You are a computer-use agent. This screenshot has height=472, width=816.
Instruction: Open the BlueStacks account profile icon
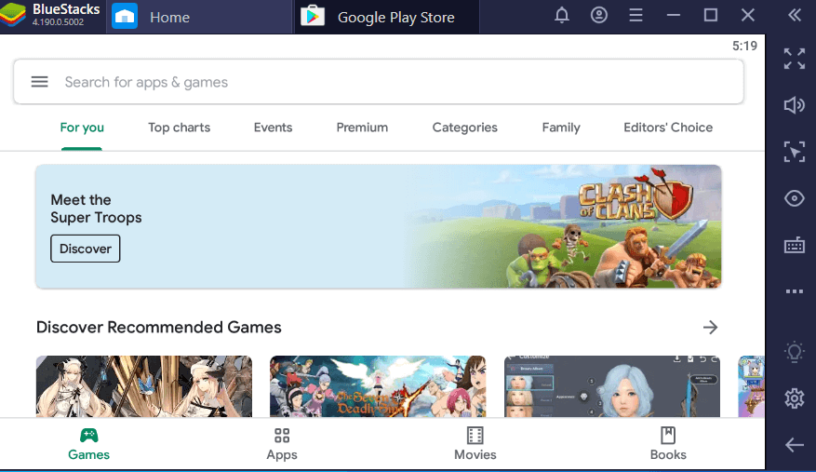(x=599, y=15)
